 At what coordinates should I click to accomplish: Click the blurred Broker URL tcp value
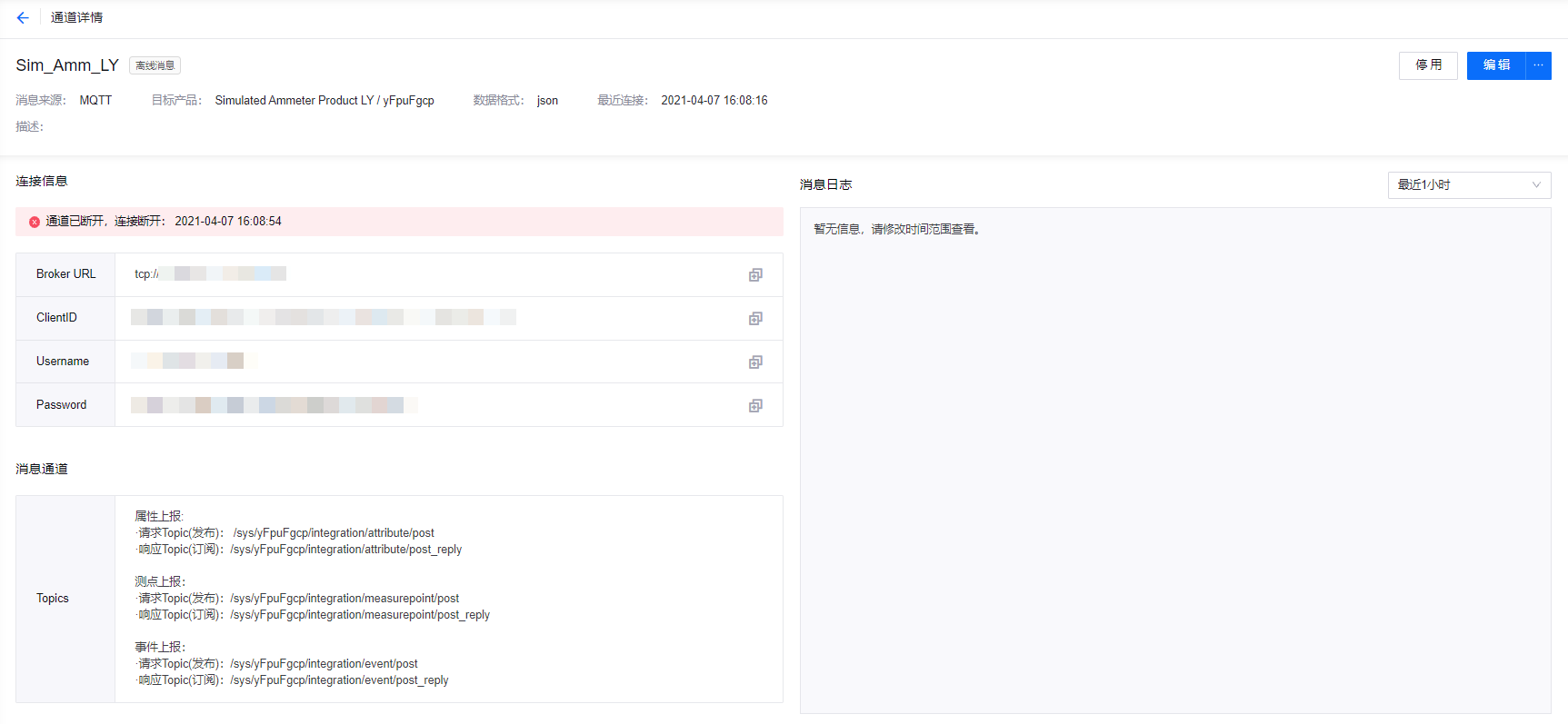(x=210, y=273)
